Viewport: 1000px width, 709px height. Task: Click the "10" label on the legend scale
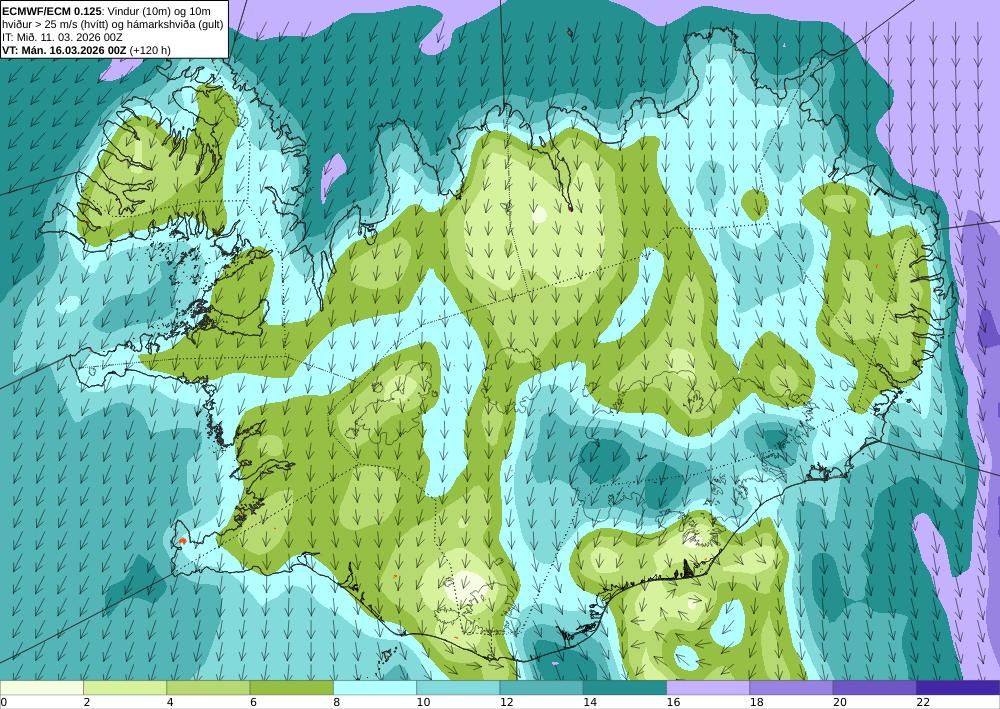tap(423, 702)
